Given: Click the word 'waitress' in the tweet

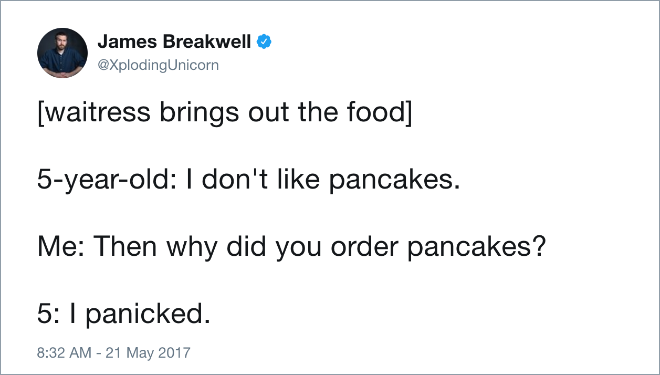Looking at the screenshot, I should pos(97,112).
